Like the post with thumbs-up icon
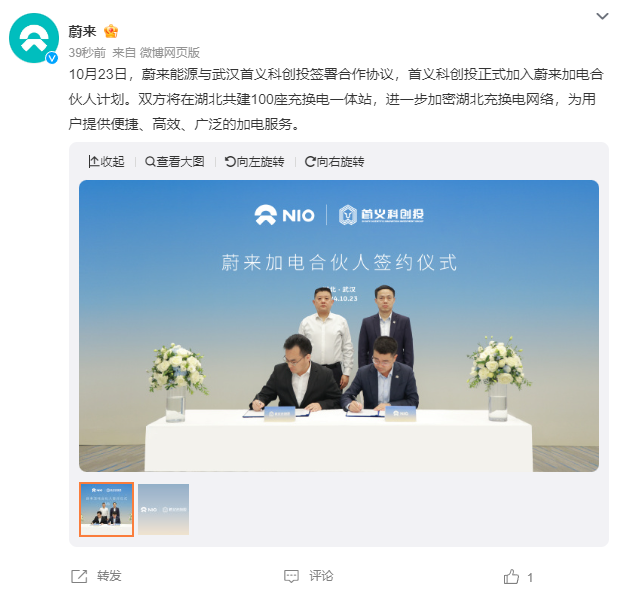 coord(511,577)
